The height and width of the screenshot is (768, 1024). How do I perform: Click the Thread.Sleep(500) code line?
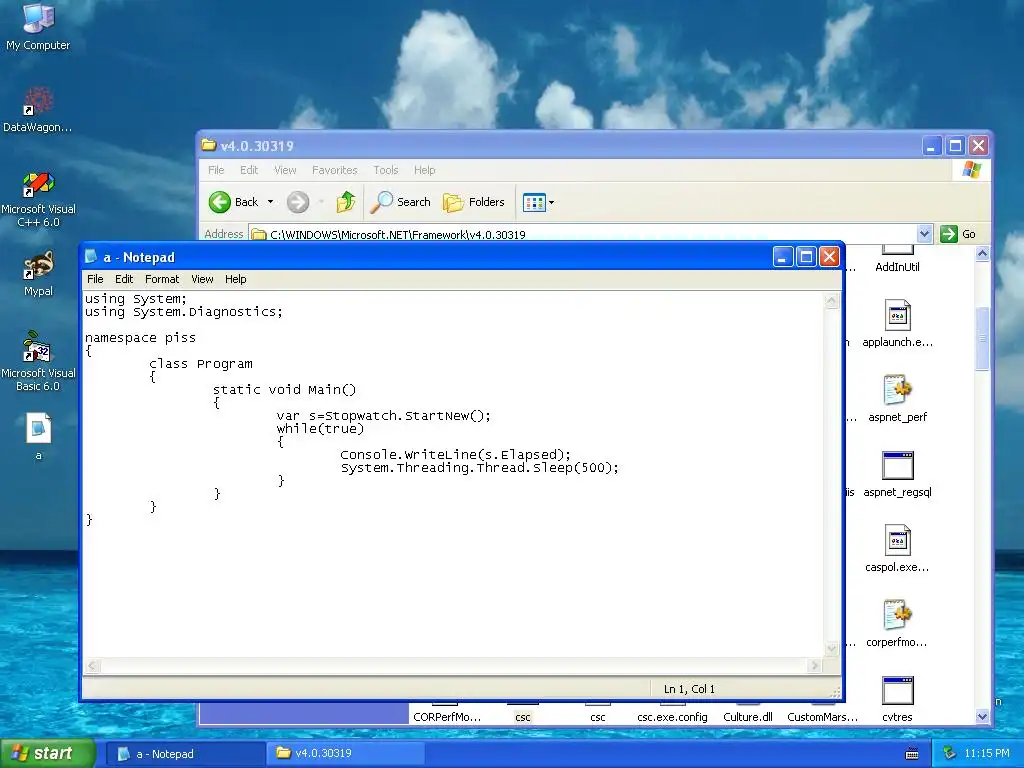click(479, 468)
